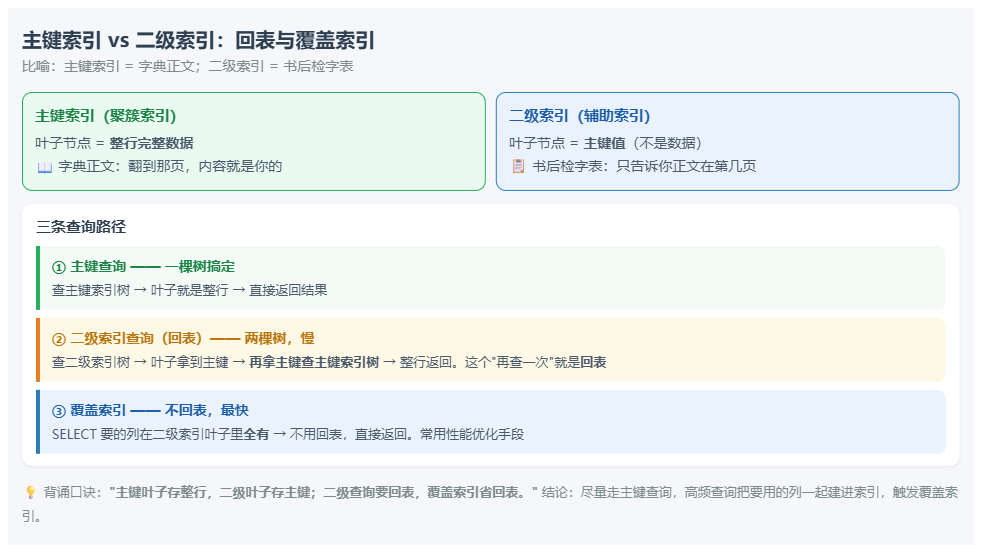
Task: Click the heading '② 二级索引查询（回表）—— 两棵树，慢'
Action: [183, 339]
